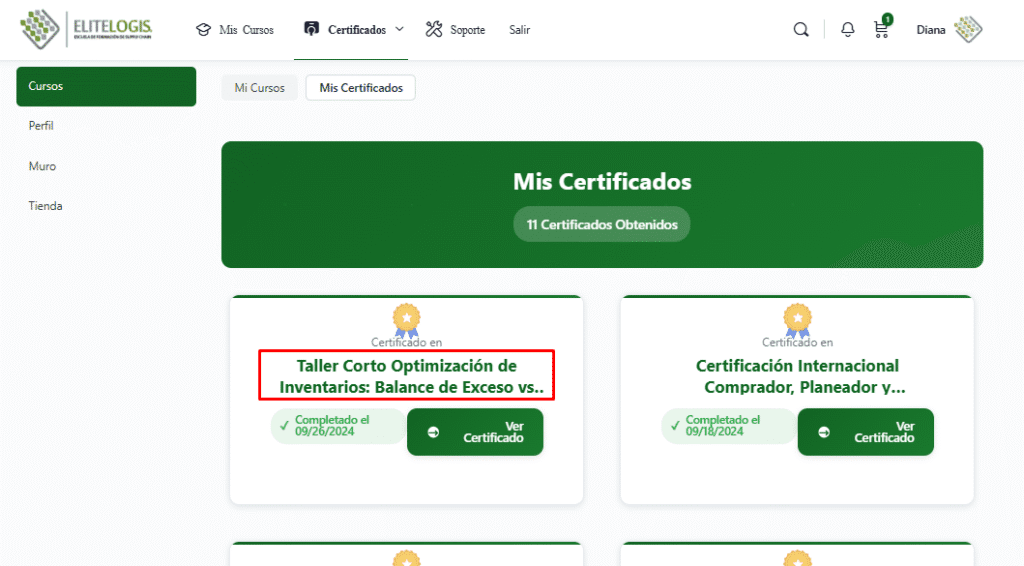Click Salir to log out
This screenshot has height=566, width=1024.
click(519, 30)
